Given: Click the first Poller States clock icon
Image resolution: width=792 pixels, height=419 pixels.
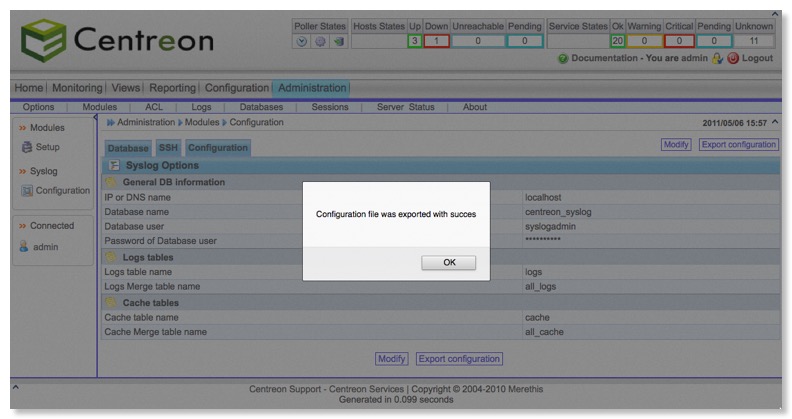Looking at the screenshot, I should 302,41.
